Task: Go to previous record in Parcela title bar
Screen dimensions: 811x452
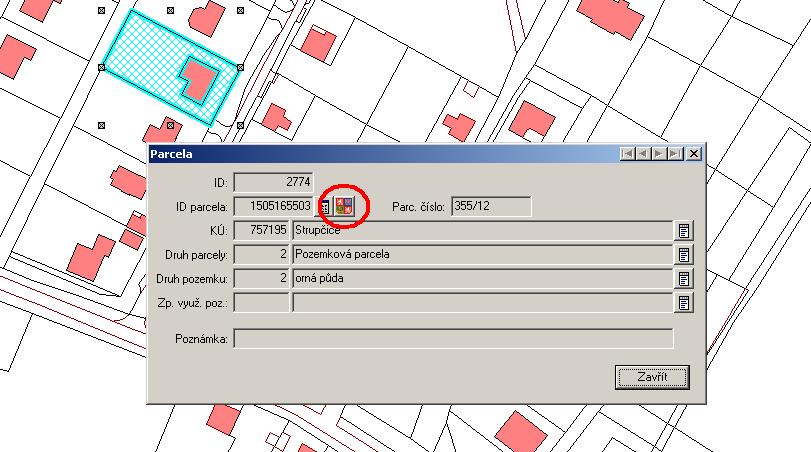Action: pyautogui.click(x=643, y=154)
